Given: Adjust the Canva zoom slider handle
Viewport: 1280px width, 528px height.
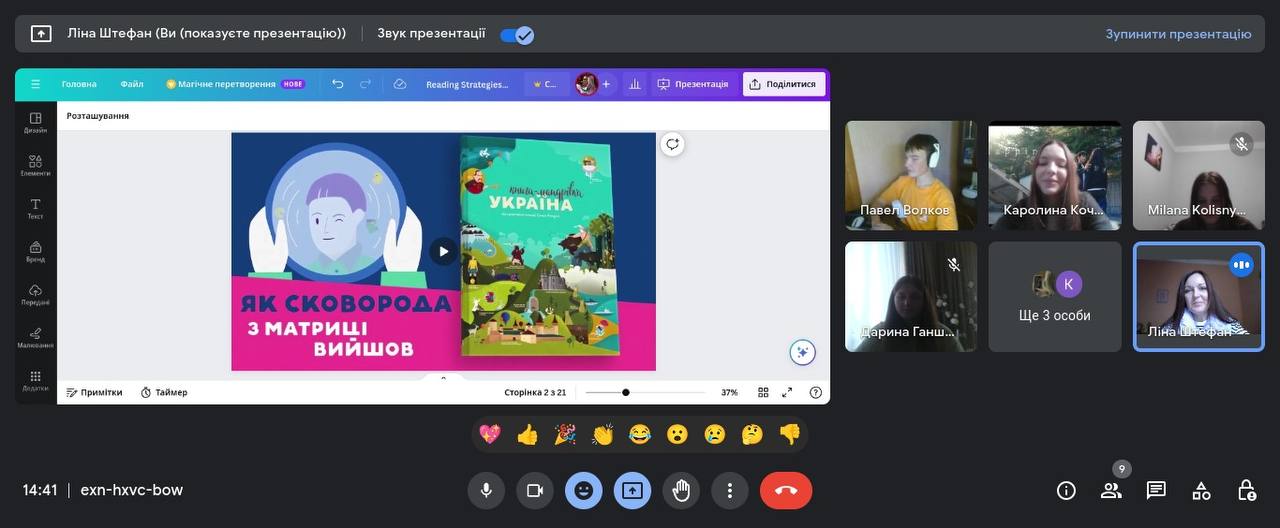Looking at the screenshot, I should coord(626,392).
